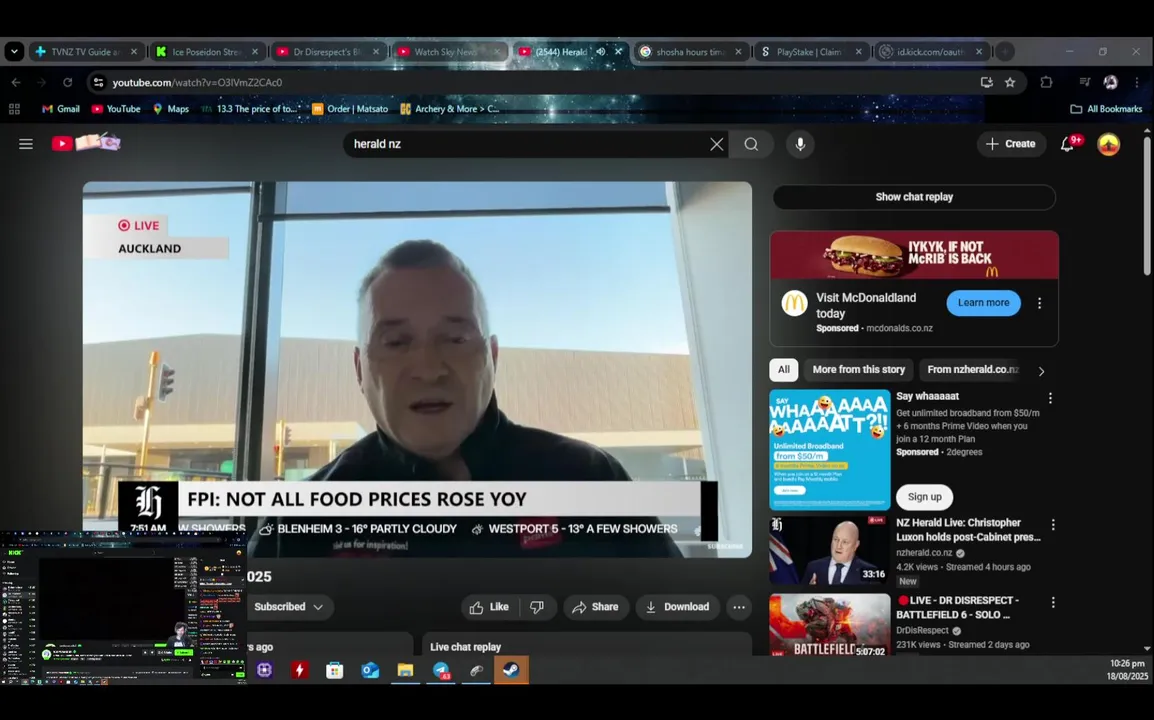1154x720 pixels.
Task: Go to YouTube home via logo
Action: pos(85,142)
